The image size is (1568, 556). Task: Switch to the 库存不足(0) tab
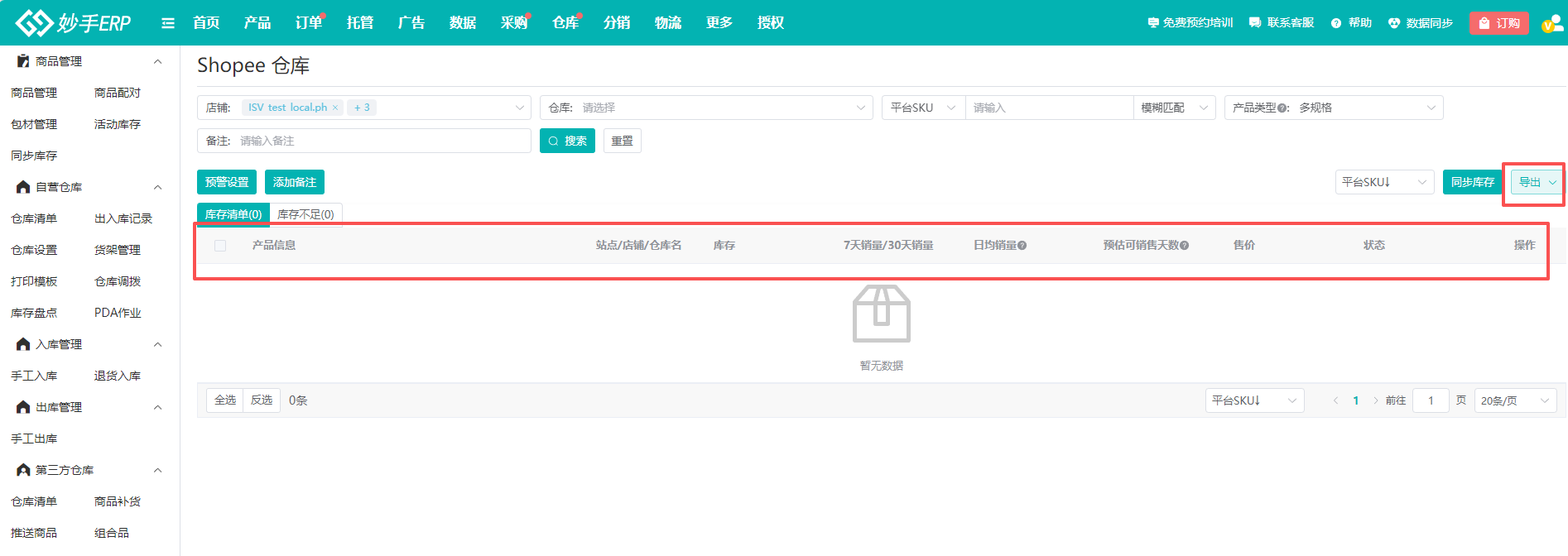point(305,214)
